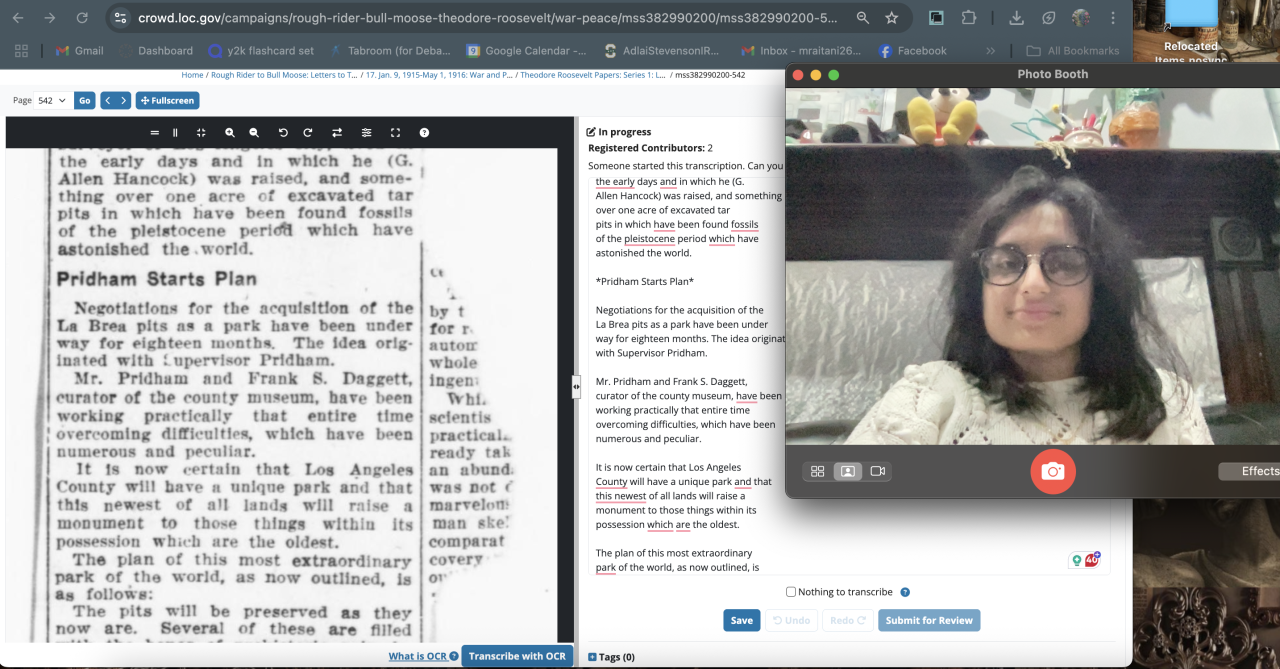Open Gmail bookmark
Screen dimensions: 1280x669
tap(79, 51)
